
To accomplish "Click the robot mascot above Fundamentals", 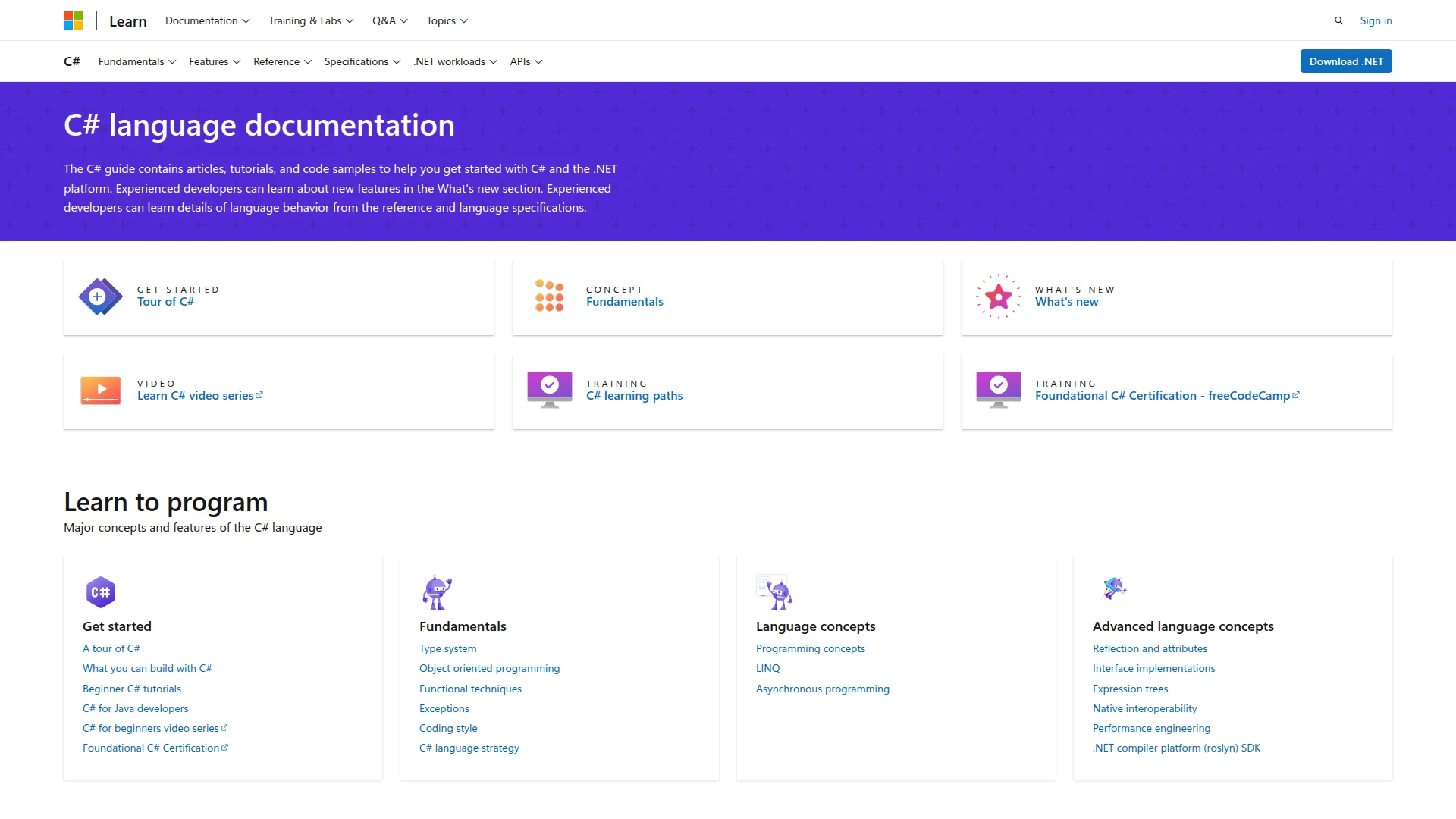I will (437, 592).
